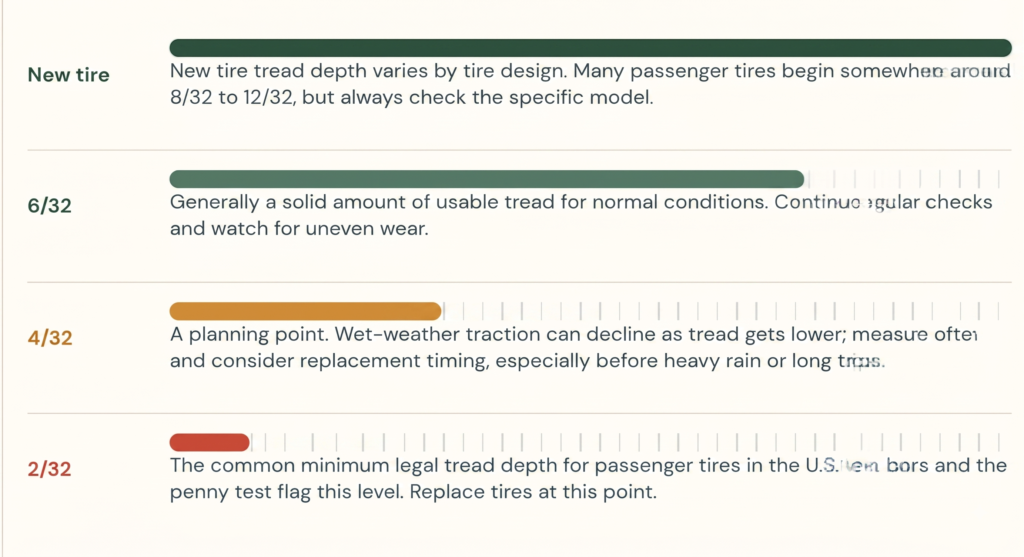The width and height of the screenshot is (1024, 557).
Task: Click the red 2/32 bar fill
Action: tap(210, 443)
